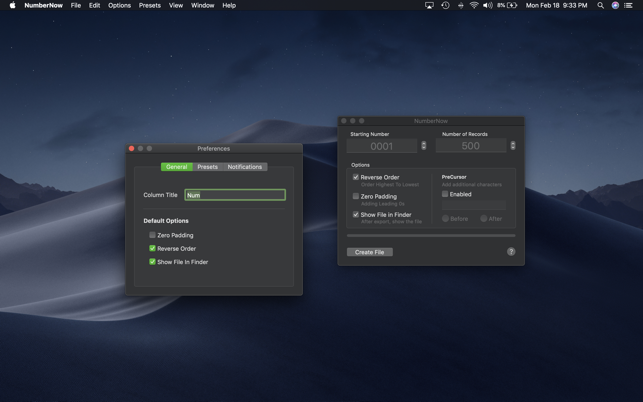Select the After radio button
The image size is (643, 402).
tap(484, 219)
